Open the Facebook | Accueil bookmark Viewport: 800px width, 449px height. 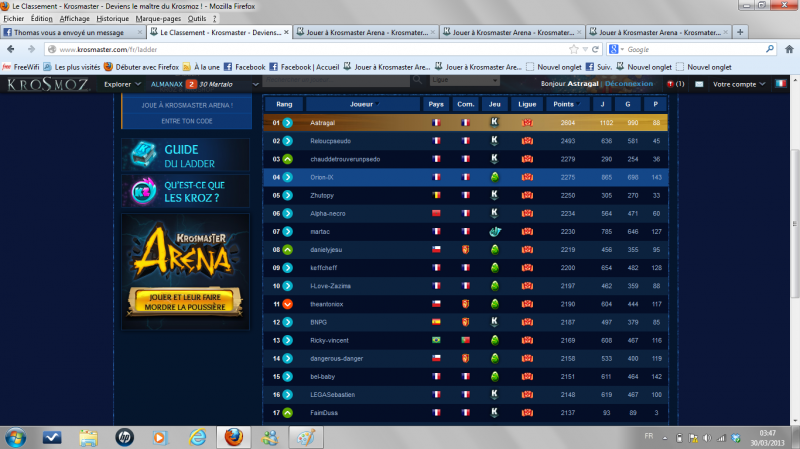(x=304, y=67)
